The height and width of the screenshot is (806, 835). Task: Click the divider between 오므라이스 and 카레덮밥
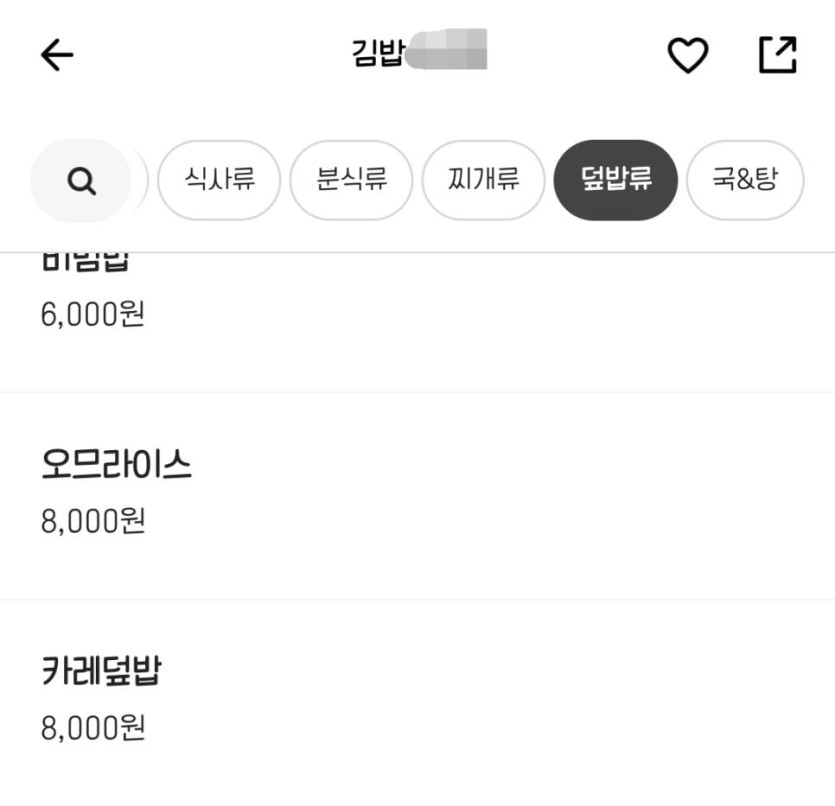[x=417, y=599]
